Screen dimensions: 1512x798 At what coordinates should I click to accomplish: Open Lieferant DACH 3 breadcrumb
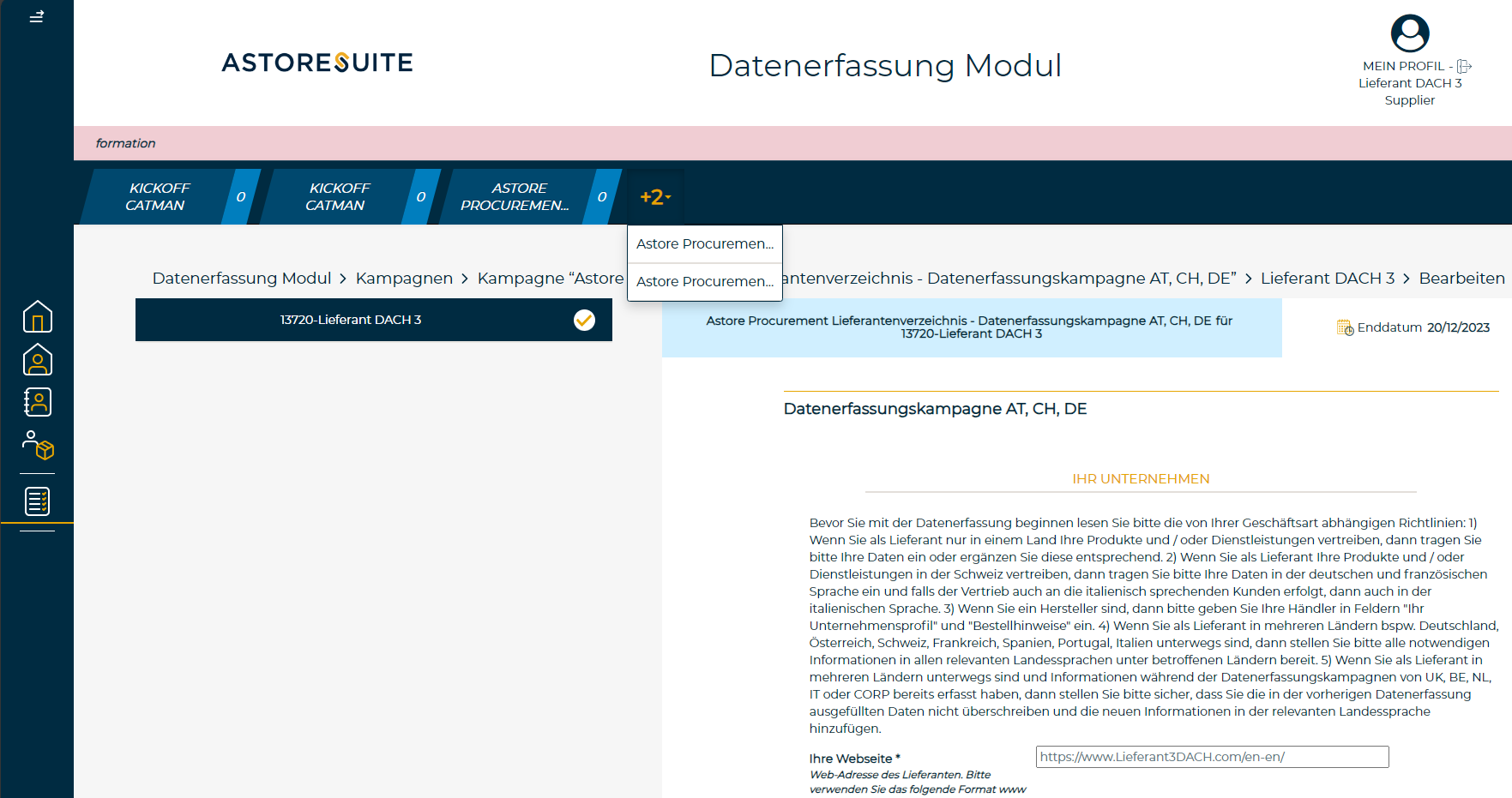[1328, 279]
